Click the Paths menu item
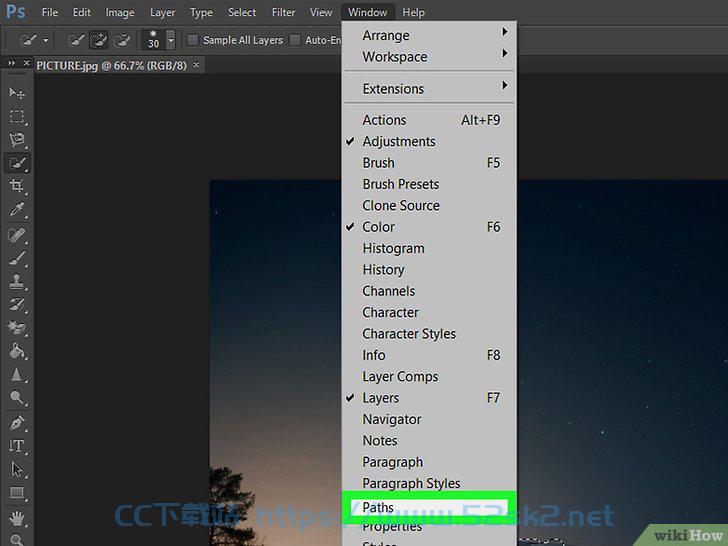This screenshot has width=728, height=546. 430,507
